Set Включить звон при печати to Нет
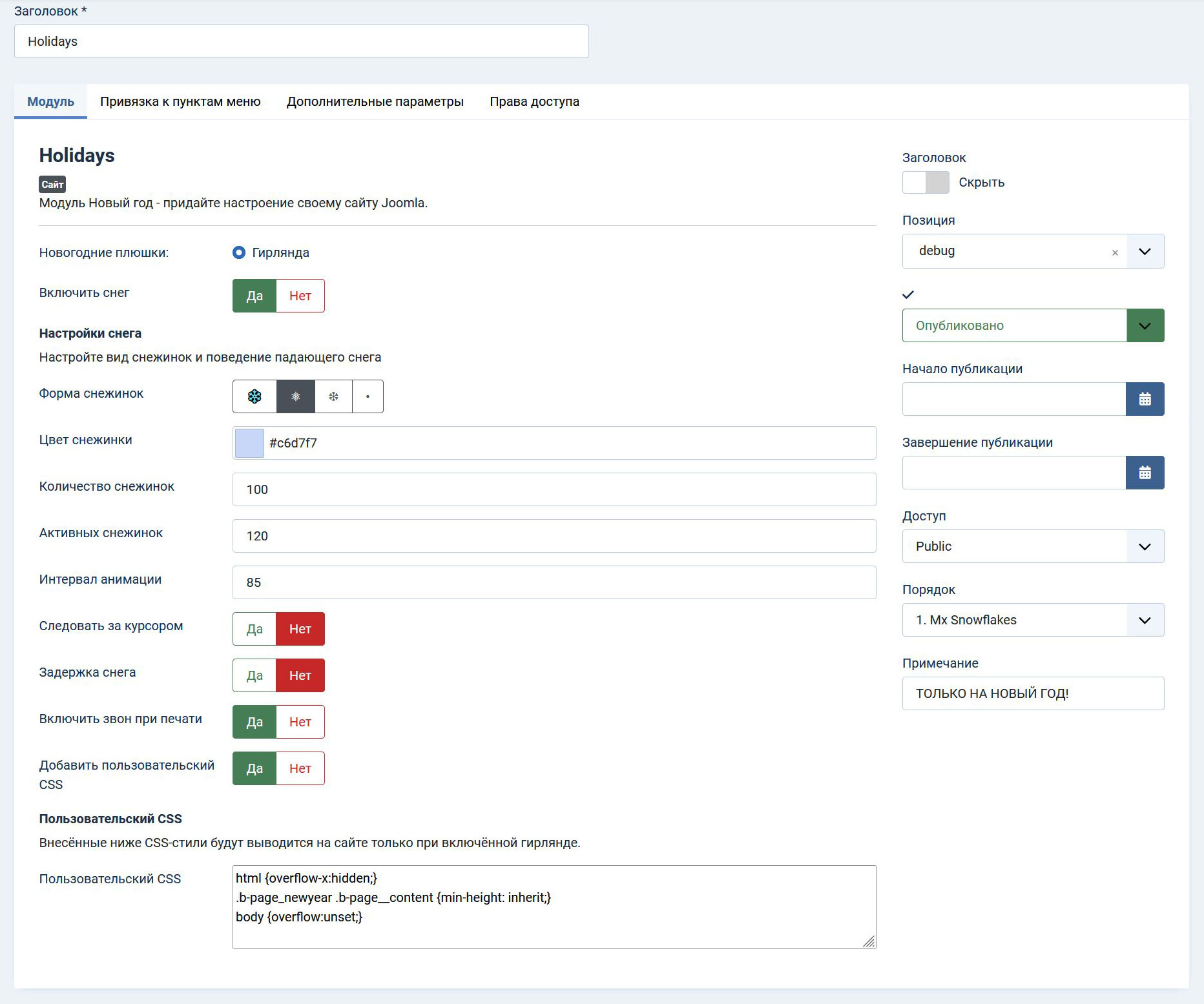The width and height of the screenshot is (1204, 1004). pyautogui.click(x=300, y=722)
